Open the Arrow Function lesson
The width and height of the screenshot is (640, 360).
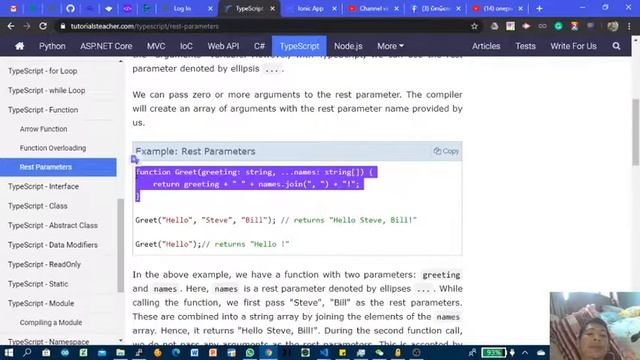pos(43,129)
